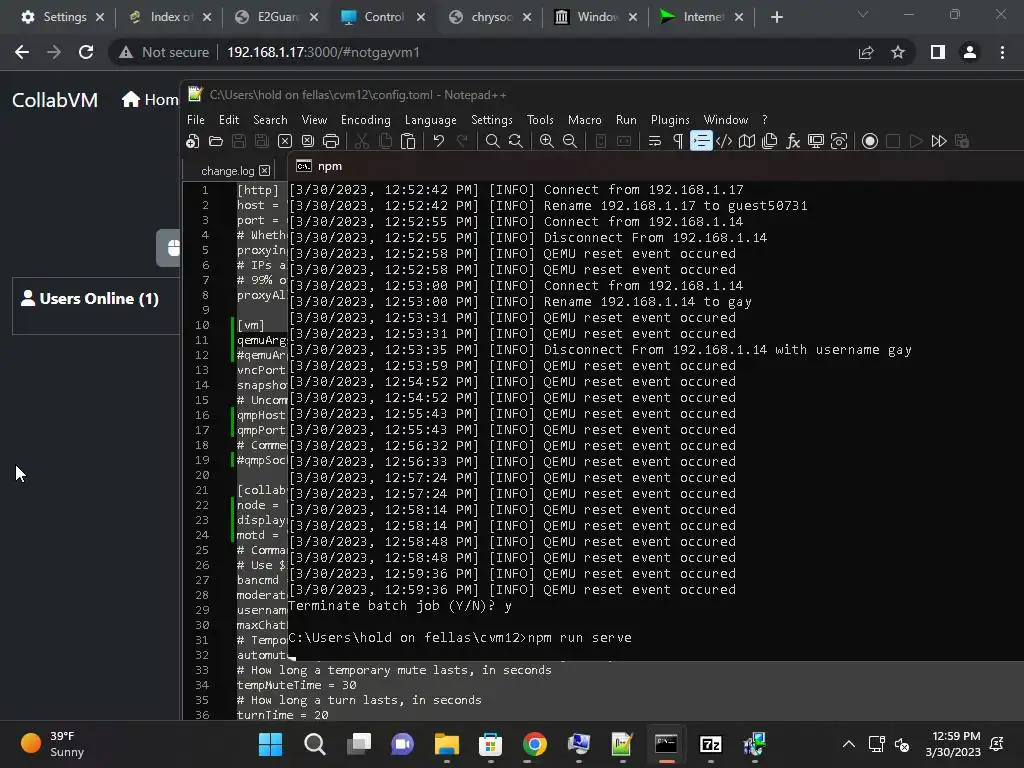Image resolution: width=1024 pixels, height=768 pixels.
Task: Click the Replace icon in toolbar
Action: (515, 141)
